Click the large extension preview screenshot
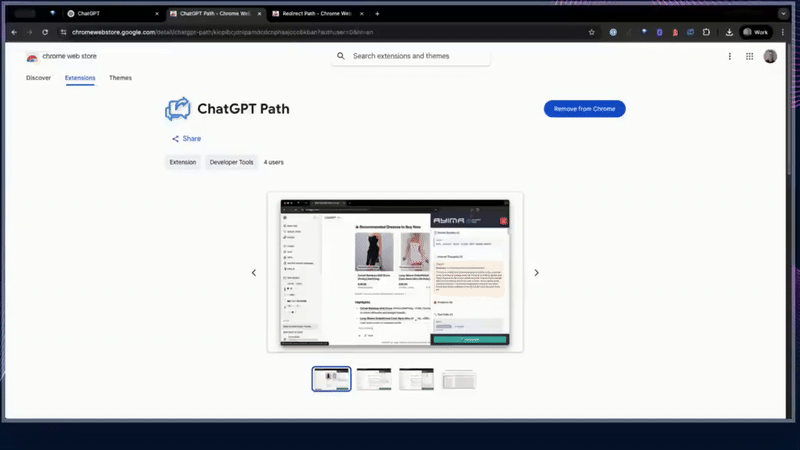The width and height of the screenshot is (800, 450). 395,272
